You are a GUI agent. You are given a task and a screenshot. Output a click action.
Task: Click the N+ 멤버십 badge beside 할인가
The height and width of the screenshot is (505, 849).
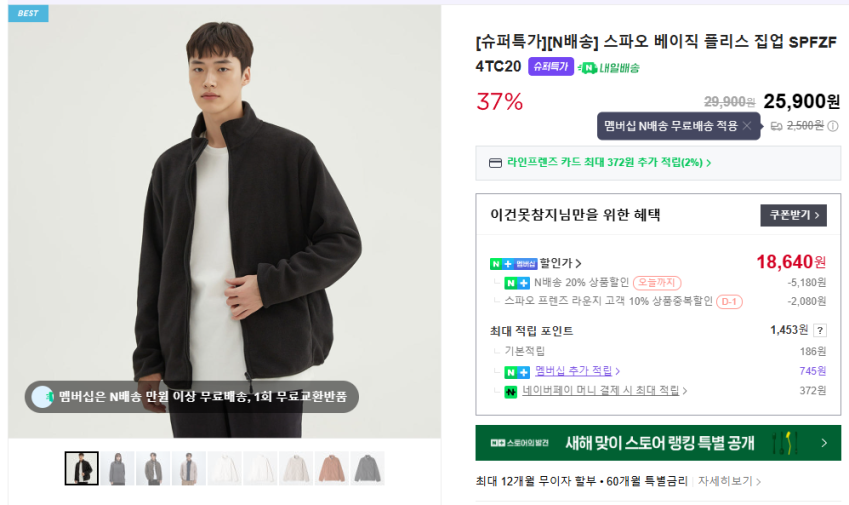(513, 263)
